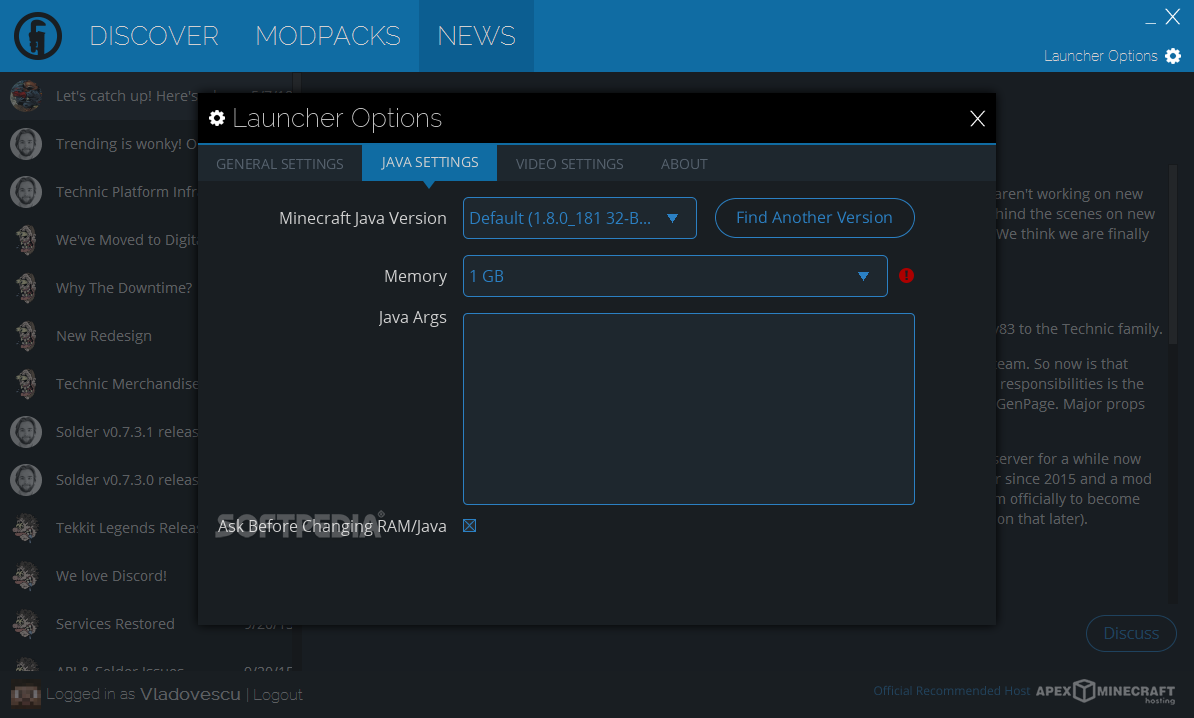
Task: Click Official Recommended Host text
Action: point(951,691)
